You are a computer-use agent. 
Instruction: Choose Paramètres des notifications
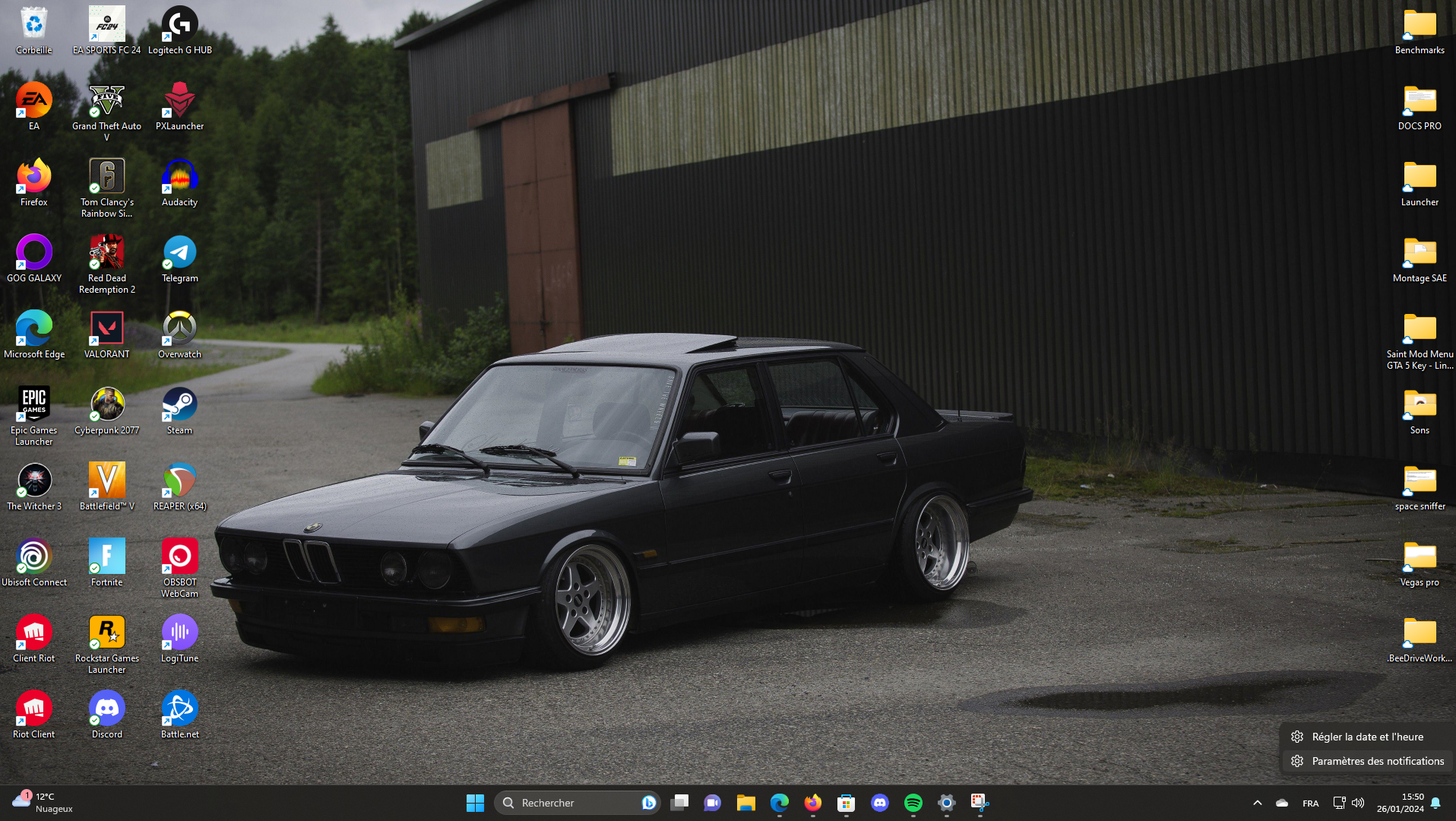tap(1367, 761)
